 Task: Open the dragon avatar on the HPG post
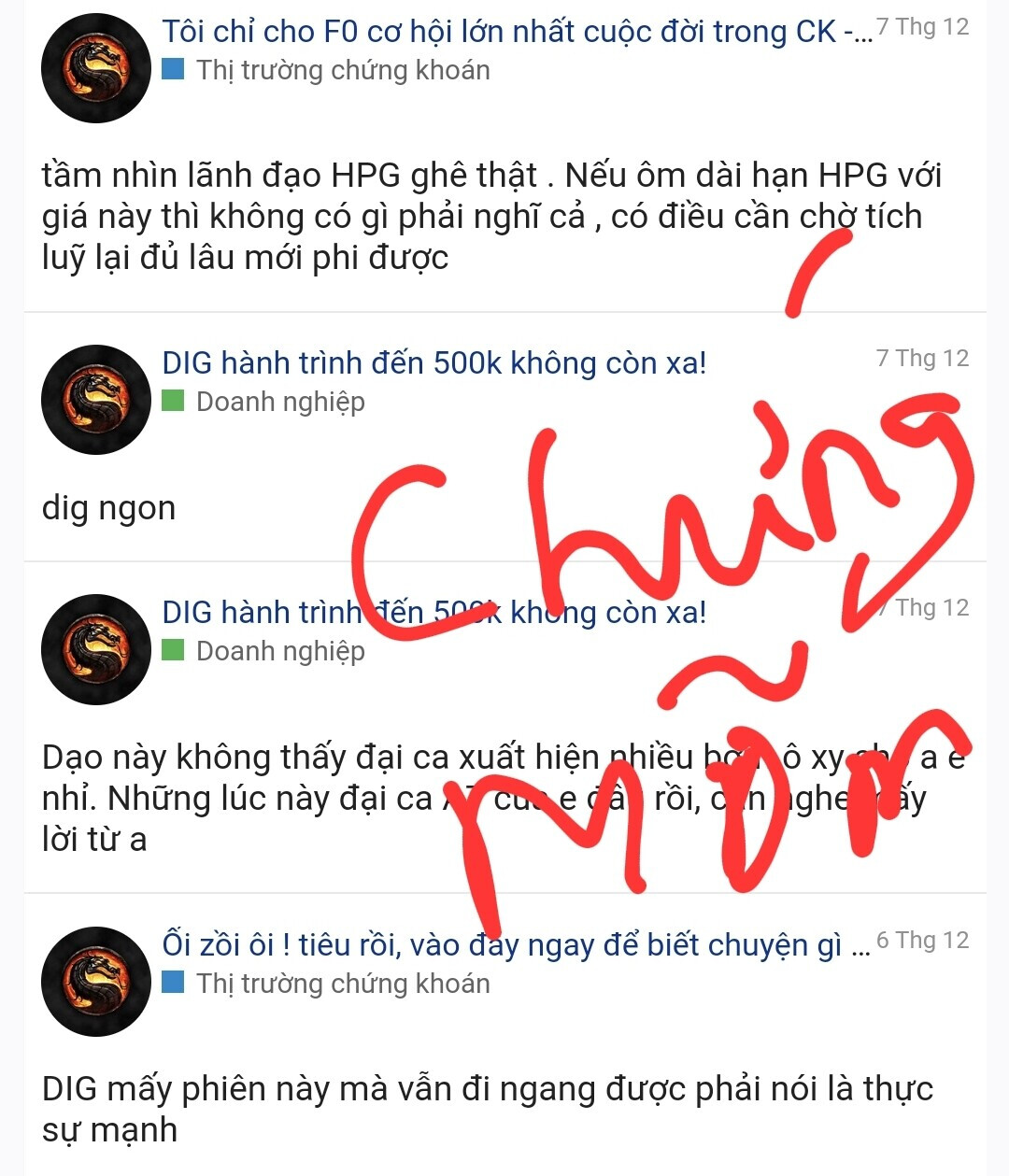click(x=96, y=68)
